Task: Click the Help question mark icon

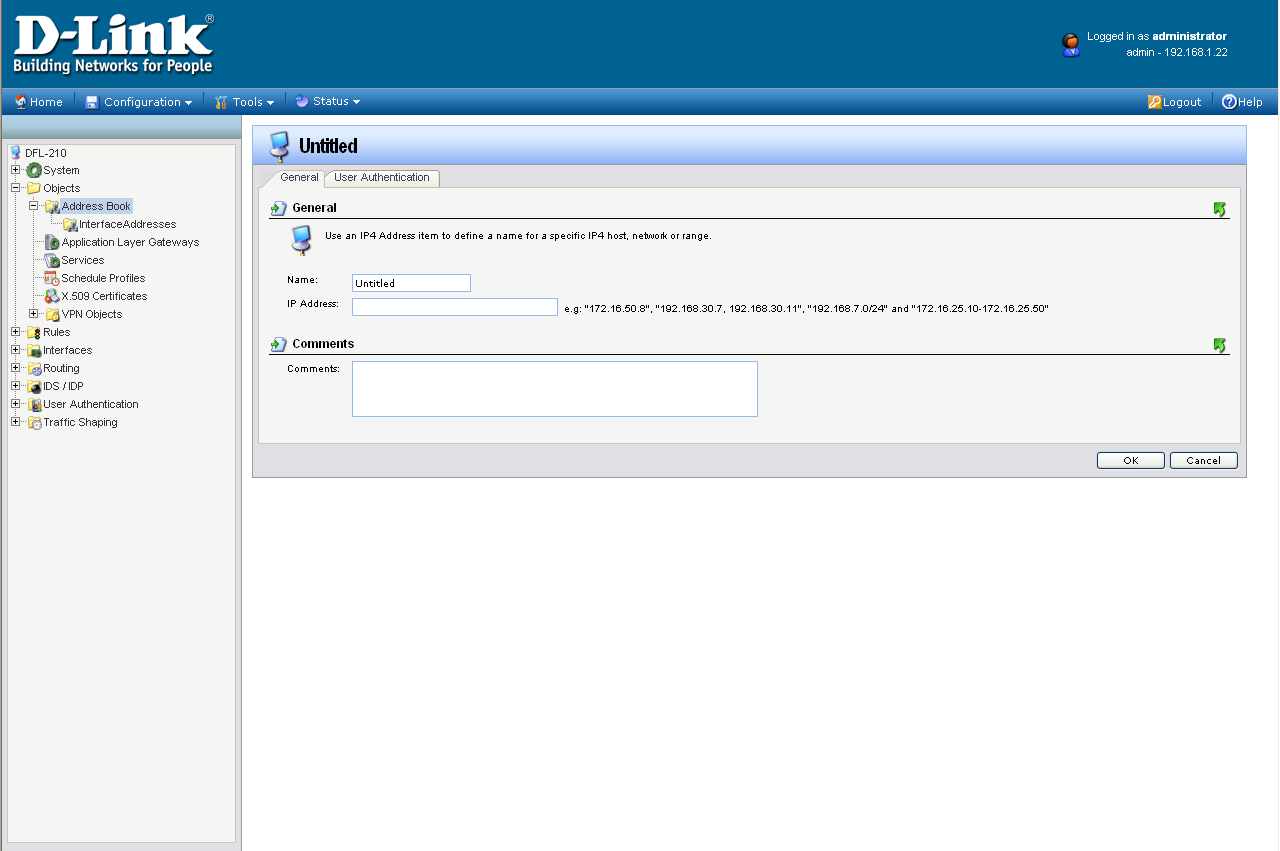Action: point(1229,102)
